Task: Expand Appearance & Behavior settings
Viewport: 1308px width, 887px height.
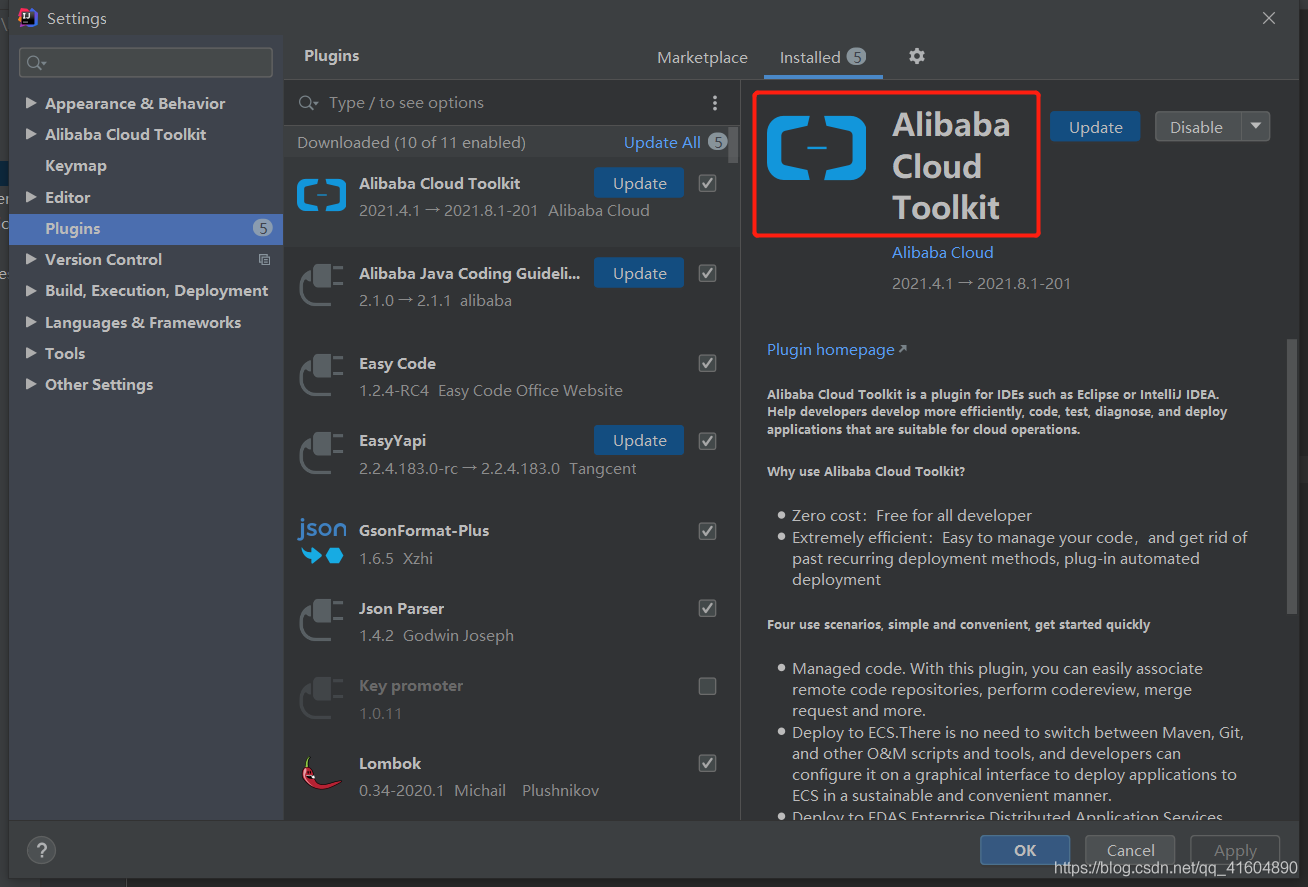Action: 31,103
